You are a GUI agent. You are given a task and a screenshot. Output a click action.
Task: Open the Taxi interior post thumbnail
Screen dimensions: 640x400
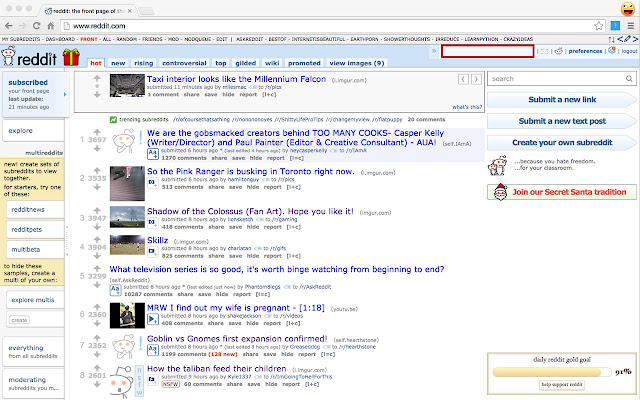click(x=127, y=85)
